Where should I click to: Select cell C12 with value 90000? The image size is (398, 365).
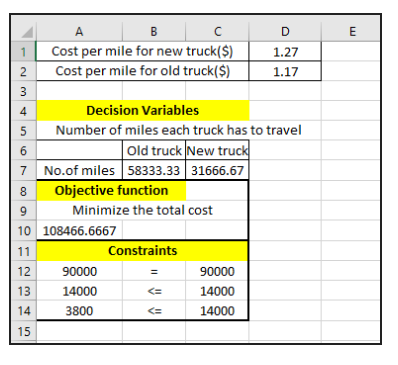click(x=217, y=271)
